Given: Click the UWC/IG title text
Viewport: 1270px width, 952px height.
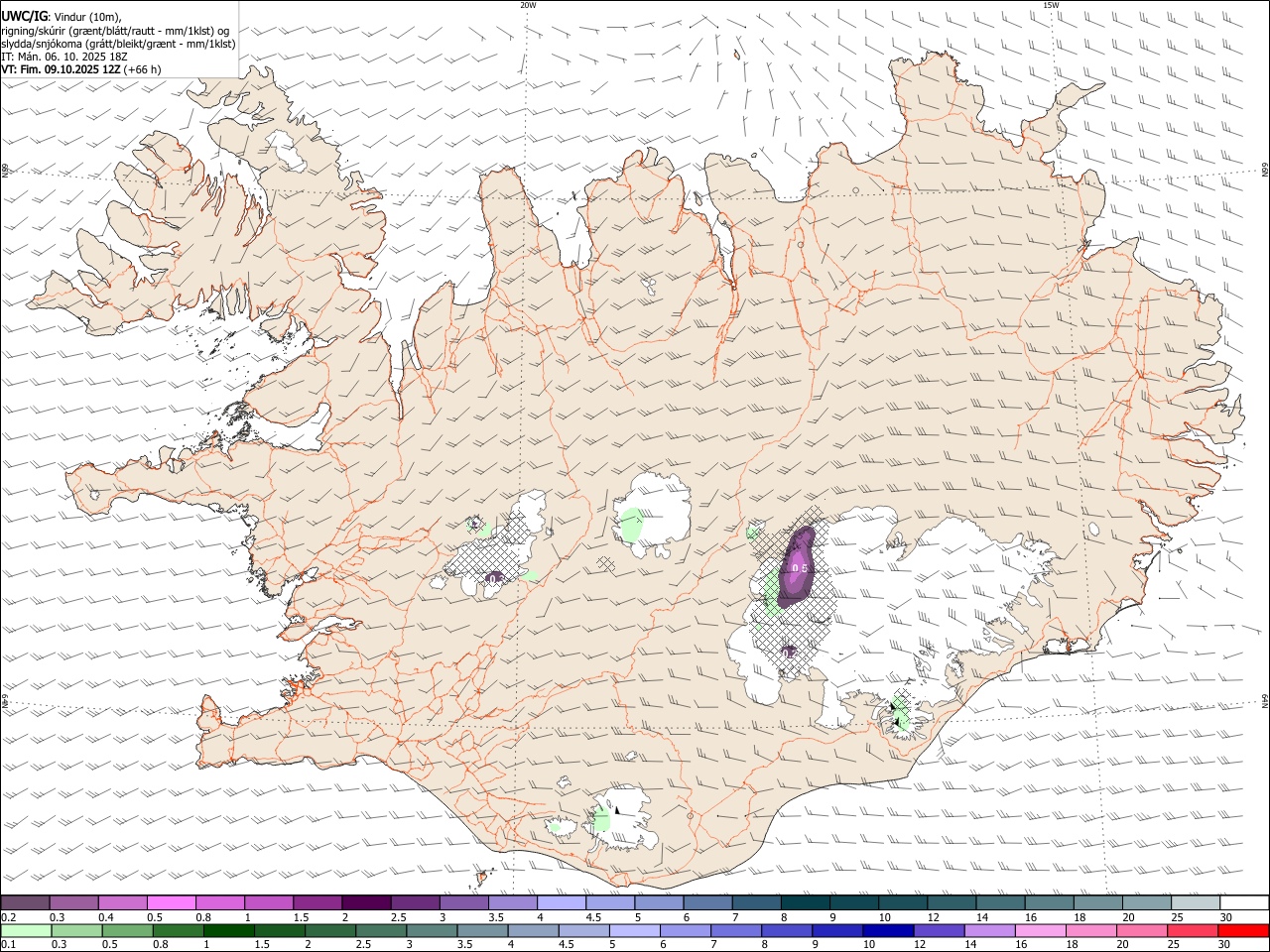Looking at the screenshot, I should (24, 17).
